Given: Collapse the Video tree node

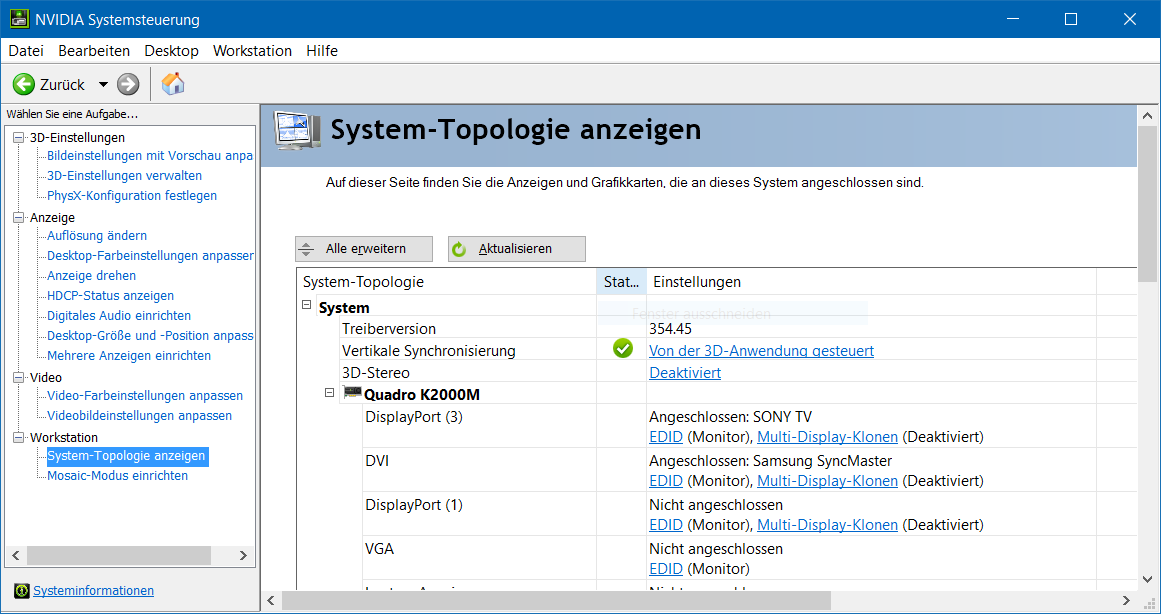Looking at the screenshot, I should (x=19, y=377).
